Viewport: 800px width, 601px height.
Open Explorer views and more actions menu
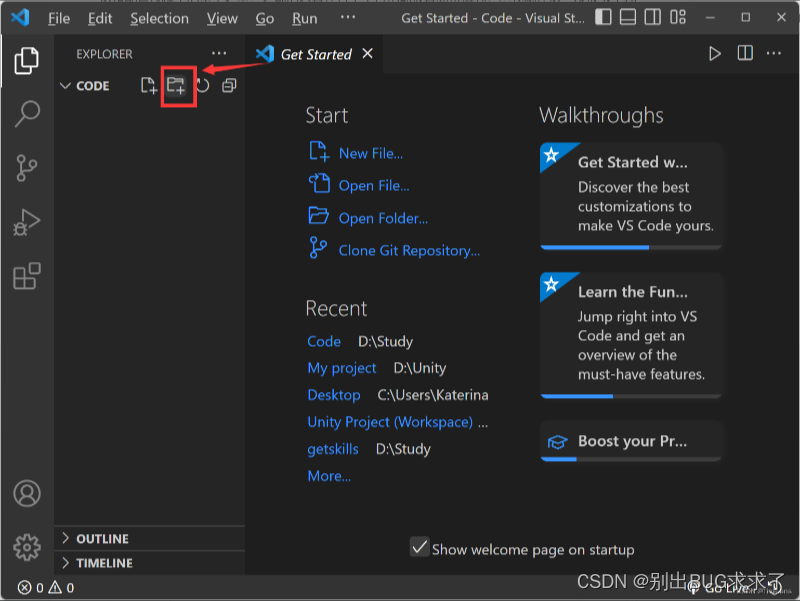tap(219, 54)
